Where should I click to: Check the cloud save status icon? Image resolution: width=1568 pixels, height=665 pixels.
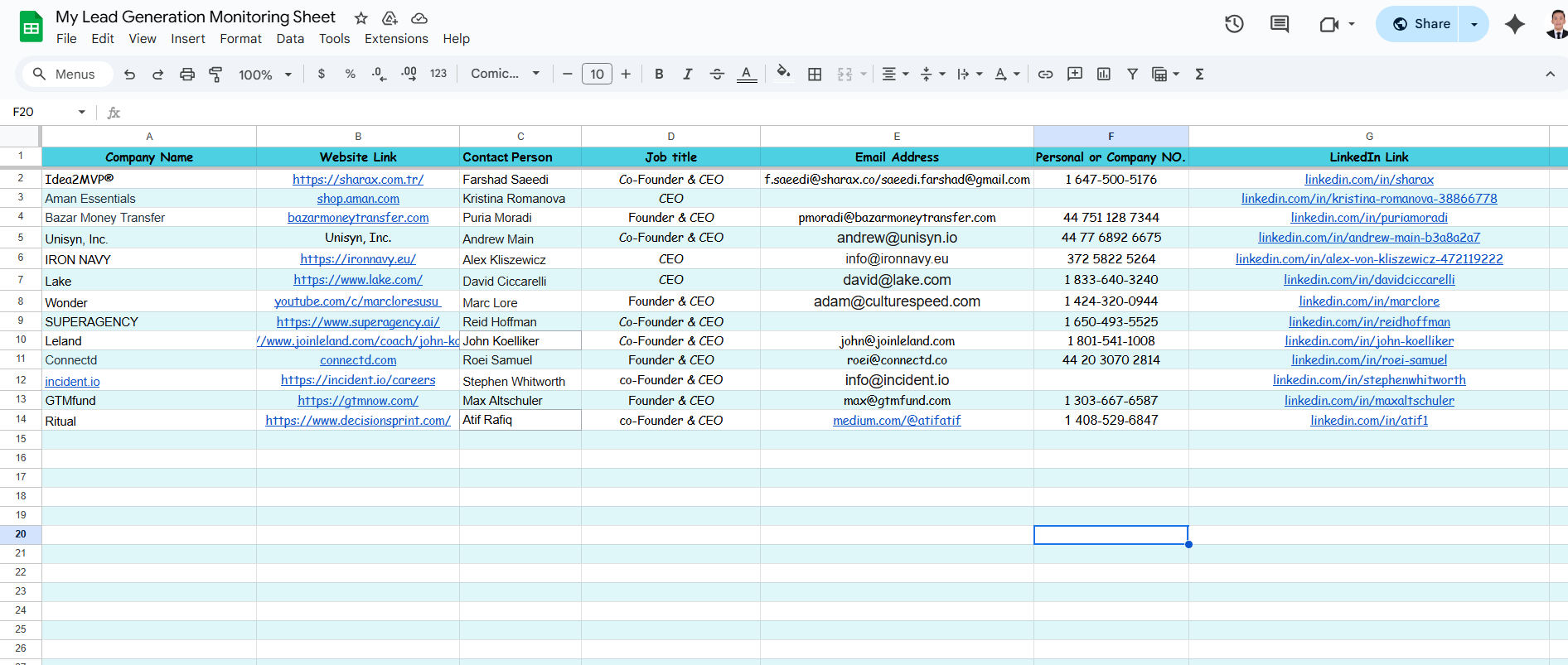click(x=419, y=18)
